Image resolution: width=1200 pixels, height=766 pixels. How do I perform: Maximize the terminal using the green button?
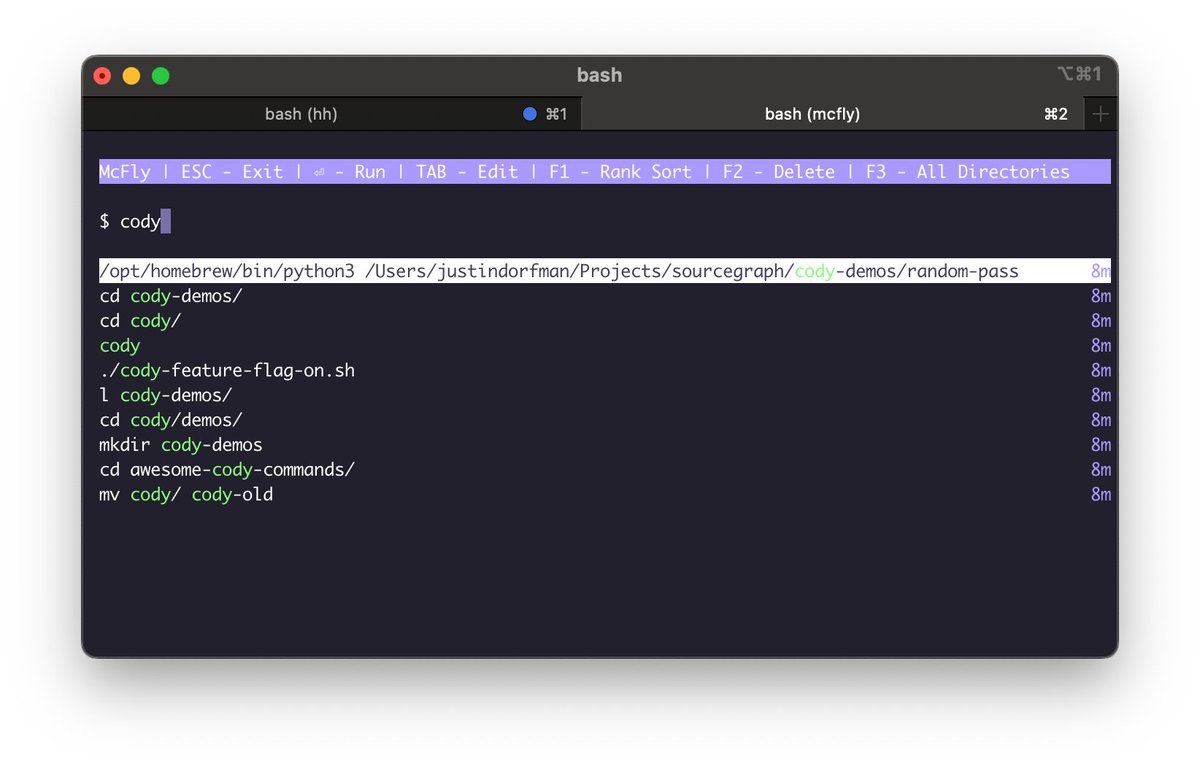[x=160, y=76]
